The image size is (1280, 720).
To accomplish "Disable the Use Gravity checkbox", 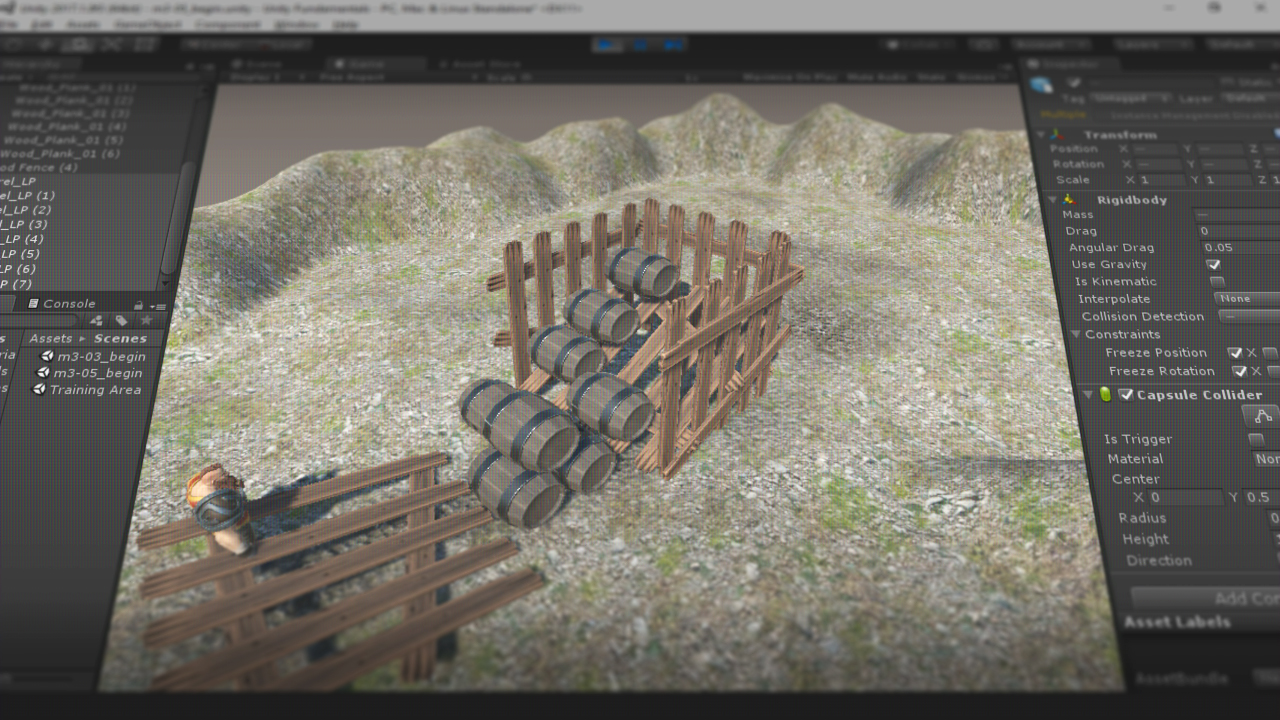I will (1213, 265).
